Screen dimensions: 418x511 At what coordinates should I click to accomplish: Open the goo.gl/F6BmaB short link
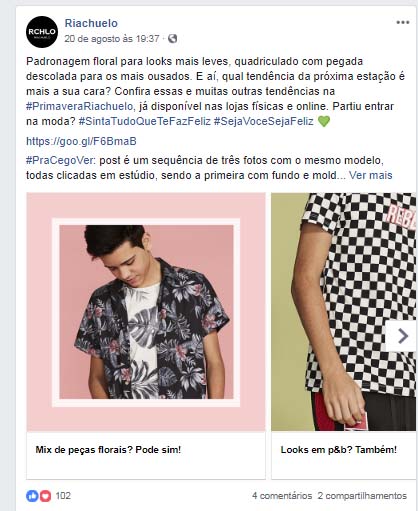[81, 141]
